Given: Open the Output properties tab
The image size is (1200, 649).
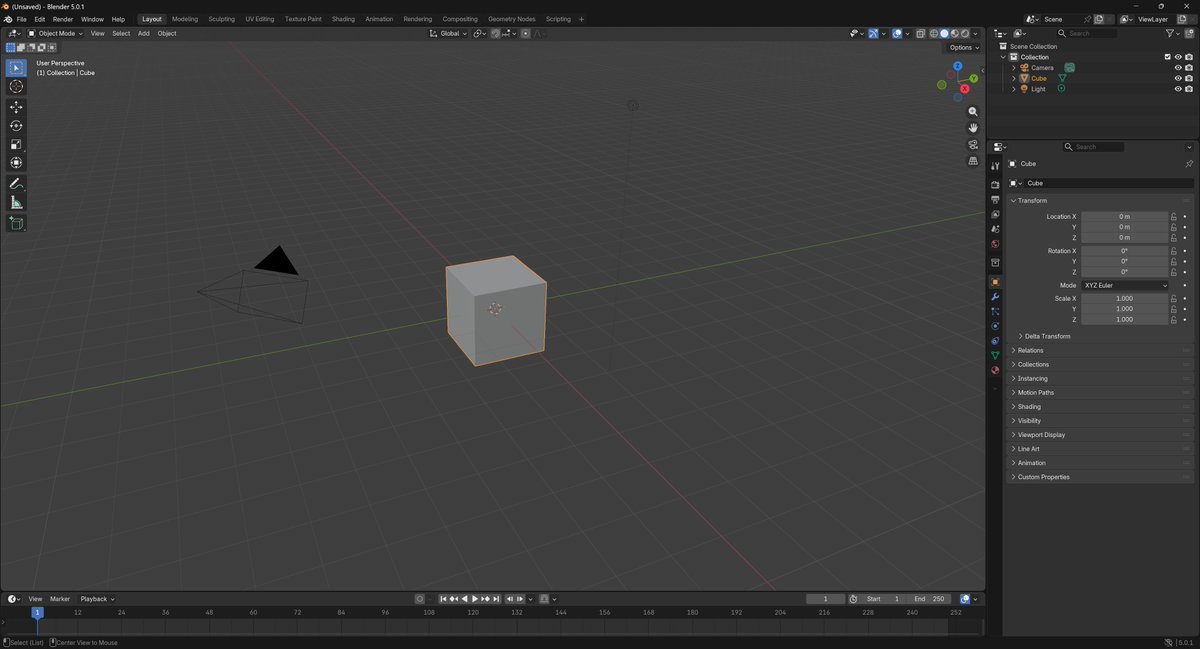Looking at the screenshot, I should coord(995,200).
